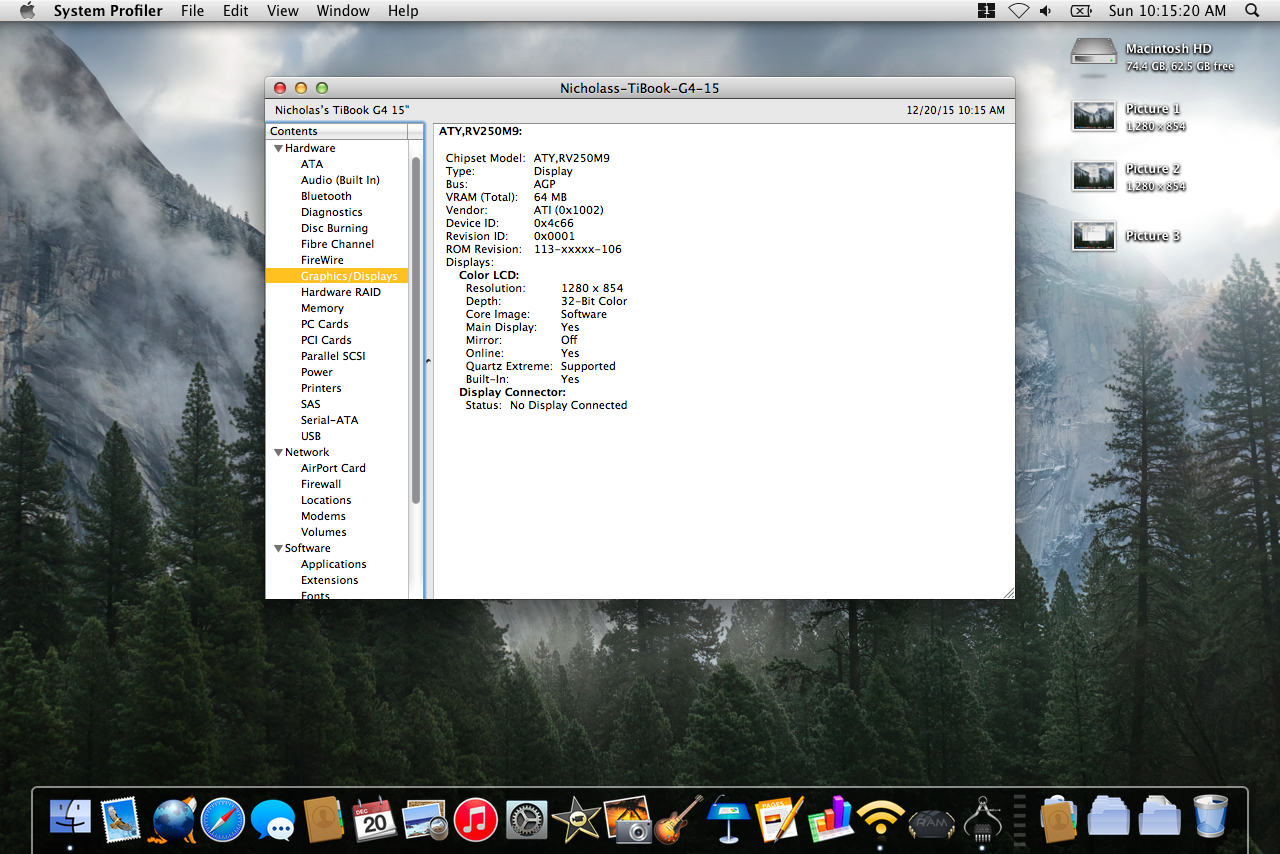This screenshot has width=1280, height=854.
Task: Select Fibre Channel in the sidebar
Action: pyautogui.click(x=337, y=244)
